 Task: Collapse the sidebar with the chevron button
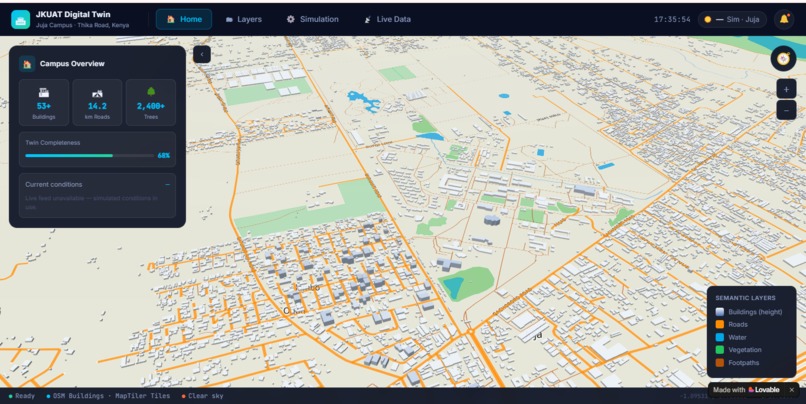coord(202,54)
